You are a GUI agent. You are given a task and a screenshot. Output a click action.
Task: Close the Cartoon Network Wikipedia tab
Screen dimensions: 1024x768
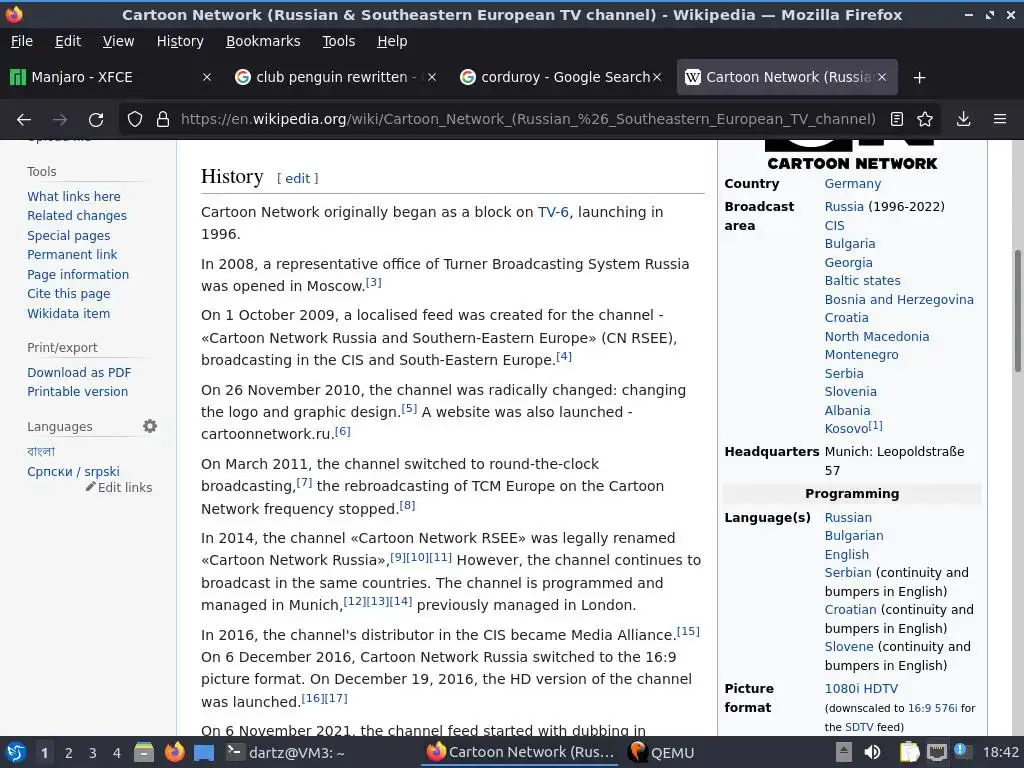[882, 77]
